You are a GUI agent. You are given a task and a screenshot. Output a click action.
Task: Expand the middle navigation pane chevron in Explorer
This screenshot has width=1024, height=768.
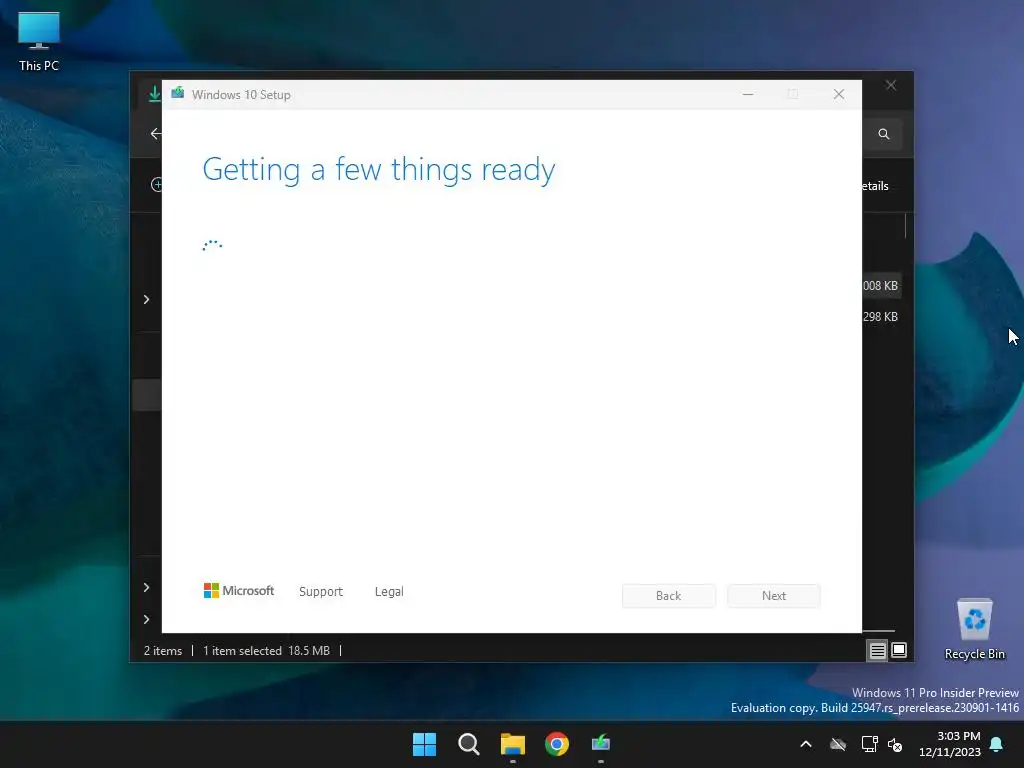click(146, 299)
